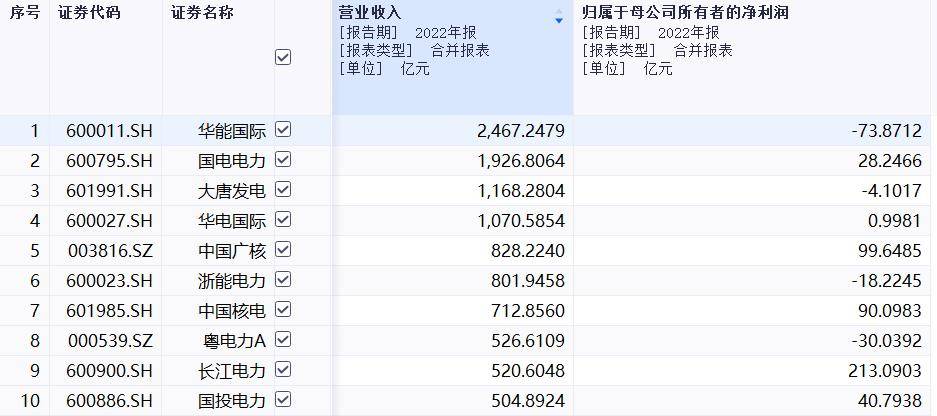
Task: Select stock code 600795.SH
Action: click(x=109, y=161)
